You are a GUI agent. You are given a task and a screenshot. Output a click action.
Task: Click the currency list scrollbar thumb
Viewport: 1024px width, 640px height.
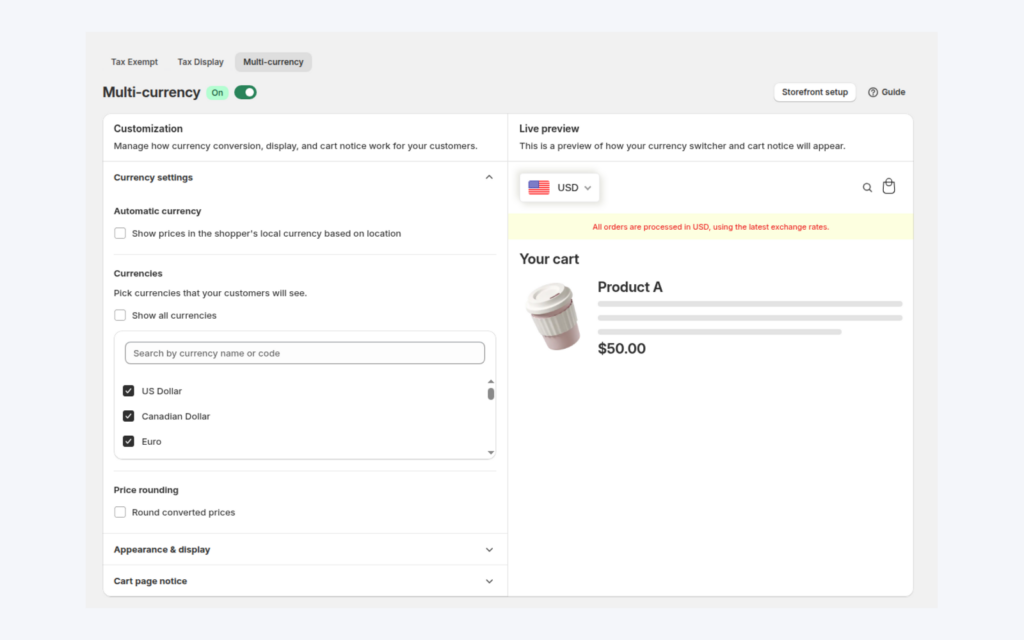coord(490,394)
